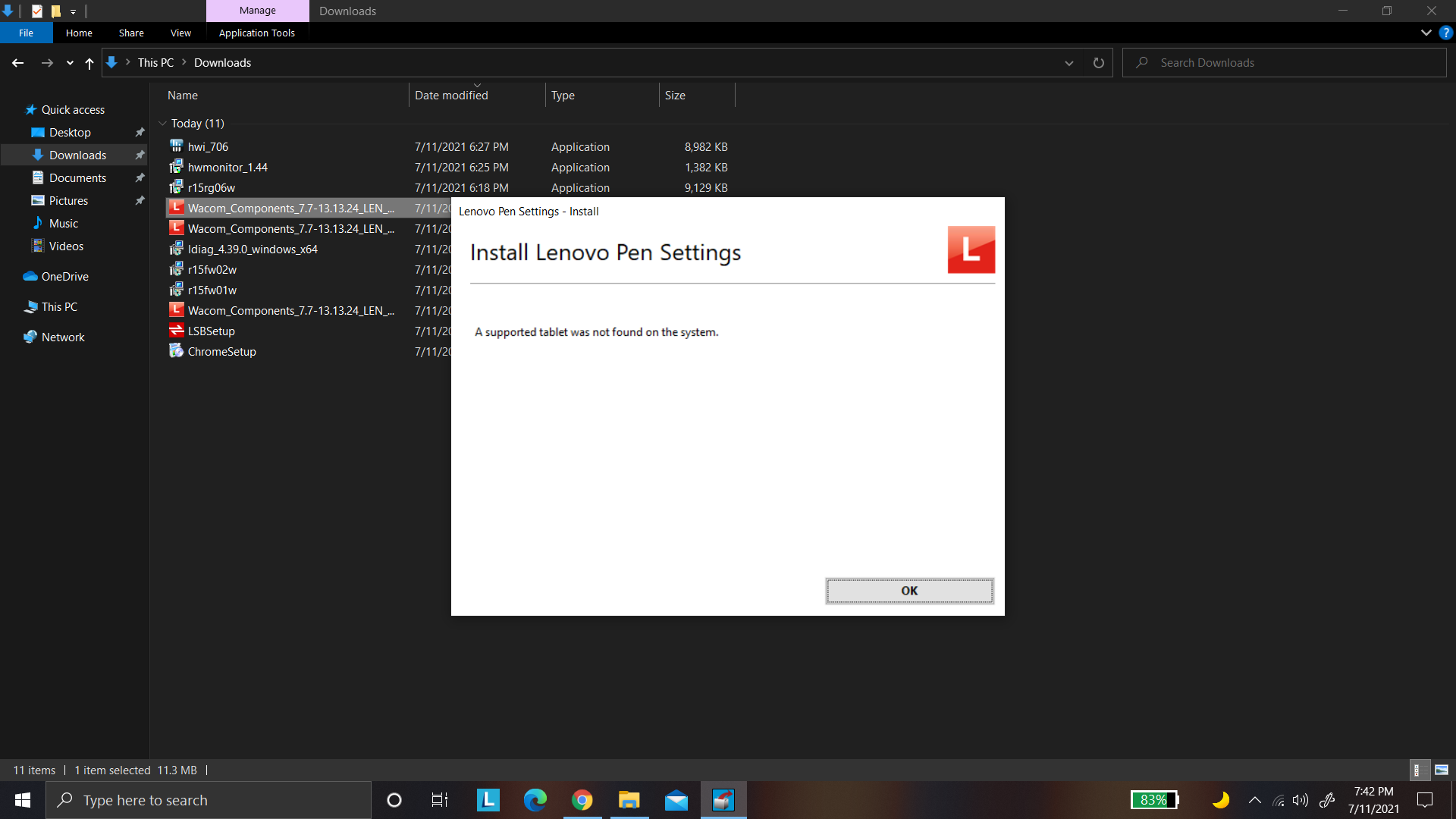Click the Properties checkmark icon in title bar
Screen dimensions: 1456x819
(36, 11)
